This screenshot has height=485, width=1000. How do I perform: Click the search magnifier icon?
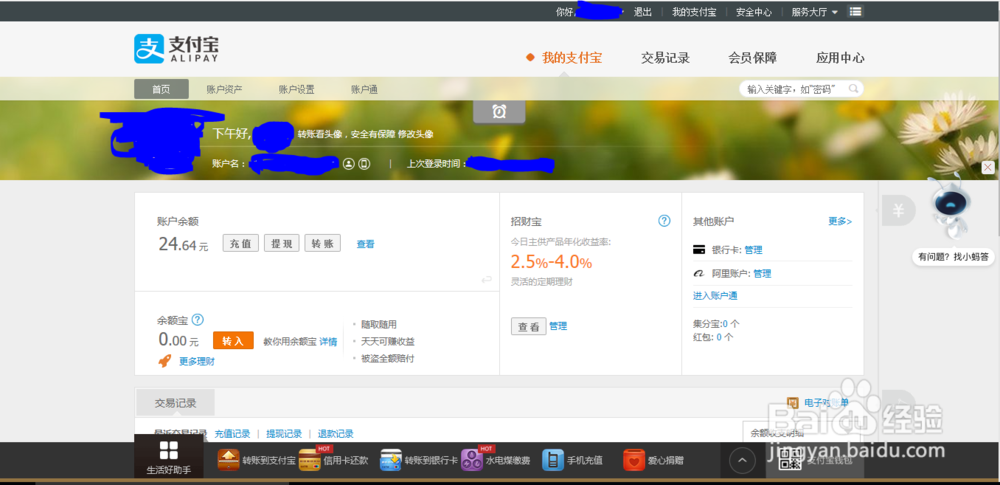tap(853, 89)
